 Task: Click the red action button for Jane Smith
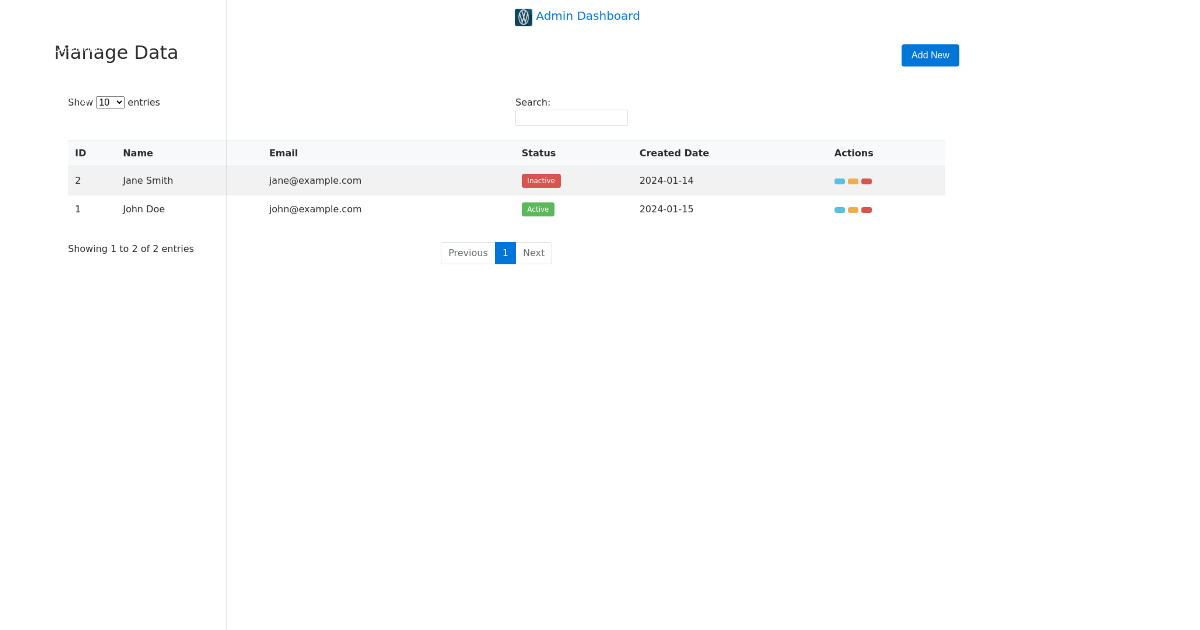[x=866, y=181]
